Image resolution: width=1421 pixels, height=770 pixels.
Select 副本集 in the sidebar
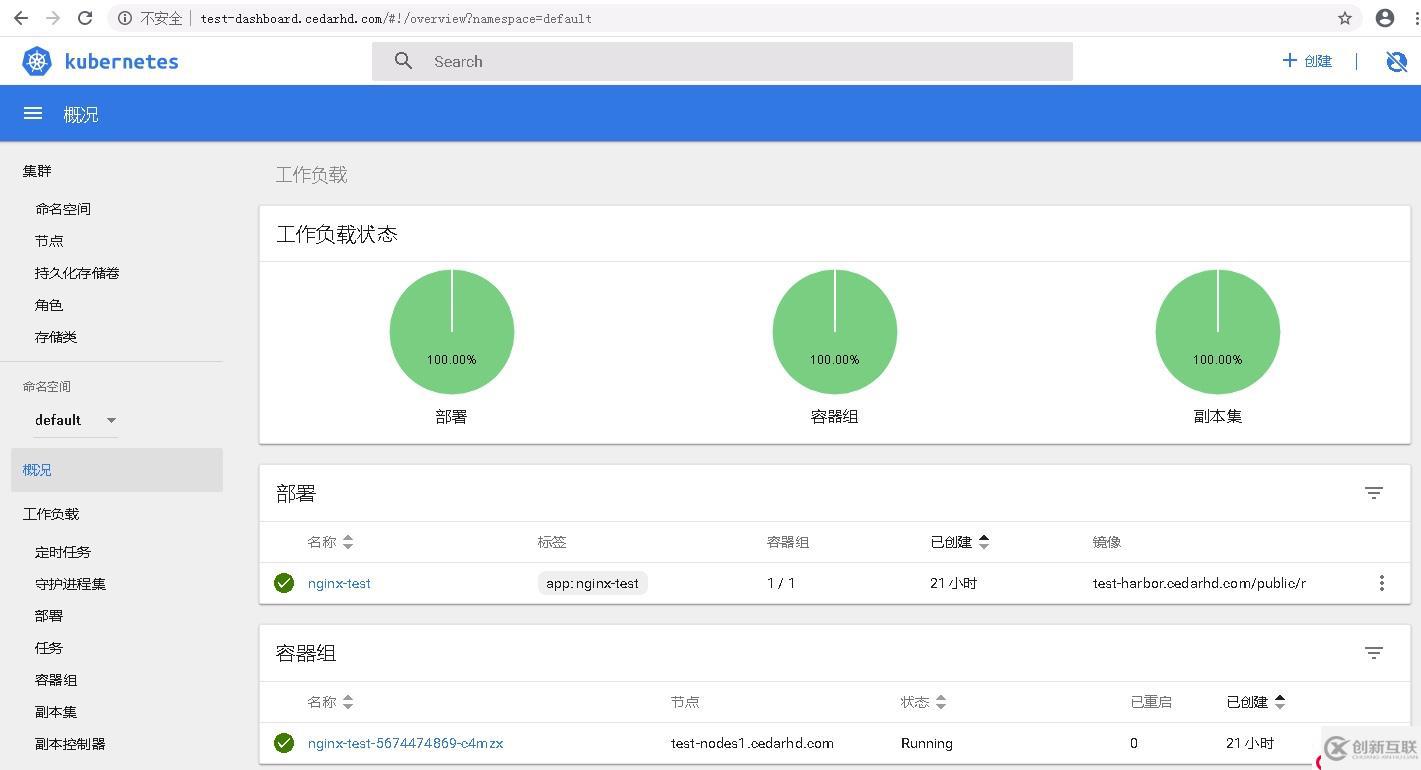pyautogui.click(x=56, y=712)
